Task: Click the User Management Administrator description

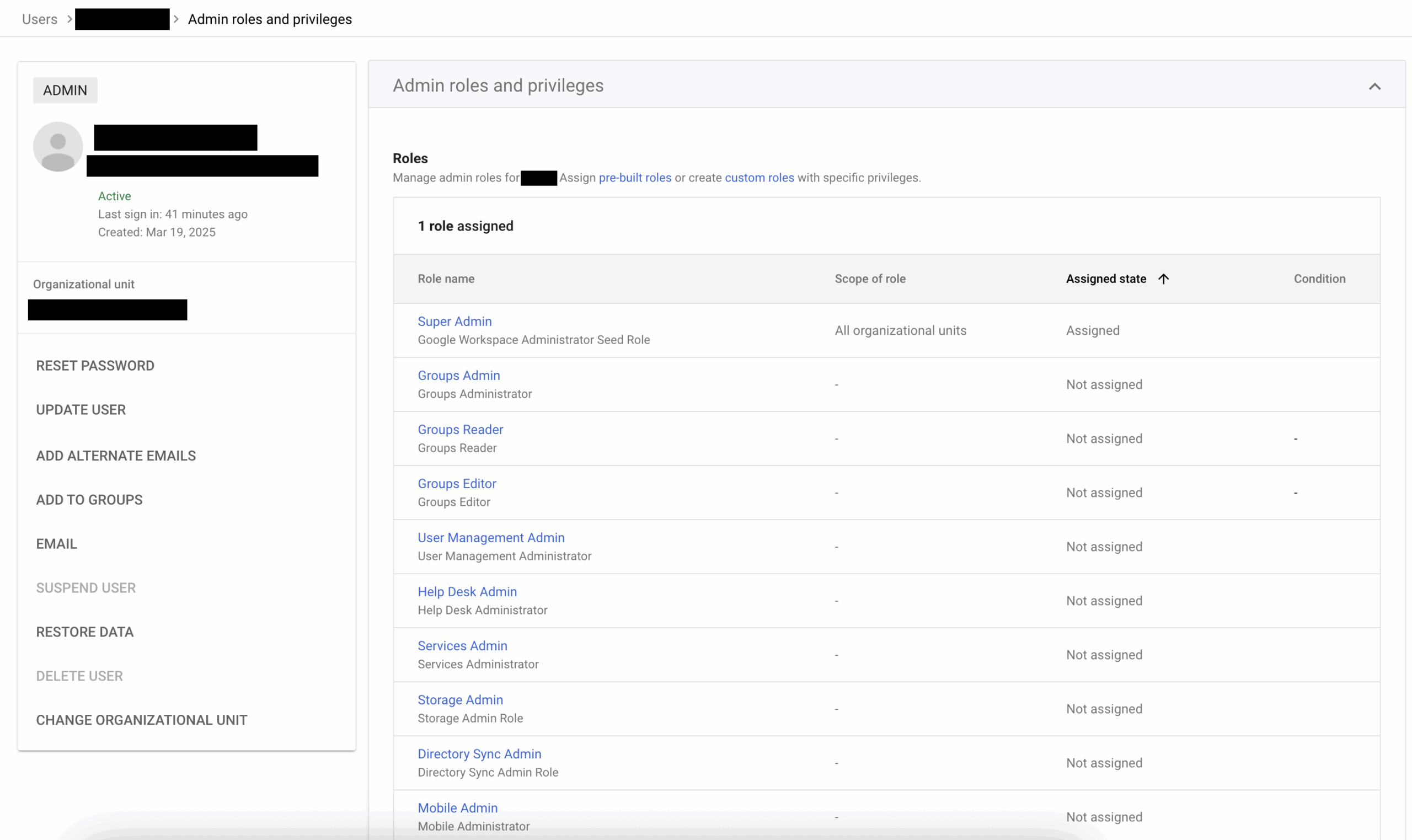Action: click(x=504, y=556)
